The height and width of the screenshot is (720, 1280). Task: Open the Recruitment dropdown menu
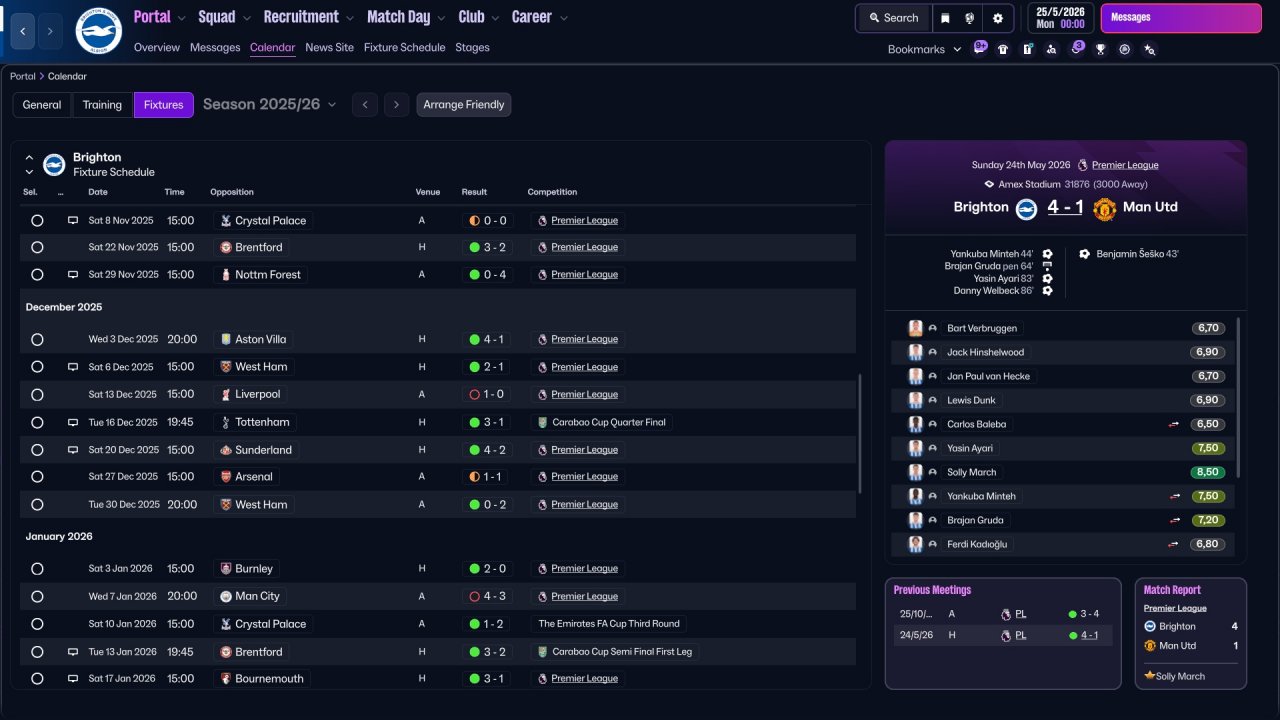309,17
